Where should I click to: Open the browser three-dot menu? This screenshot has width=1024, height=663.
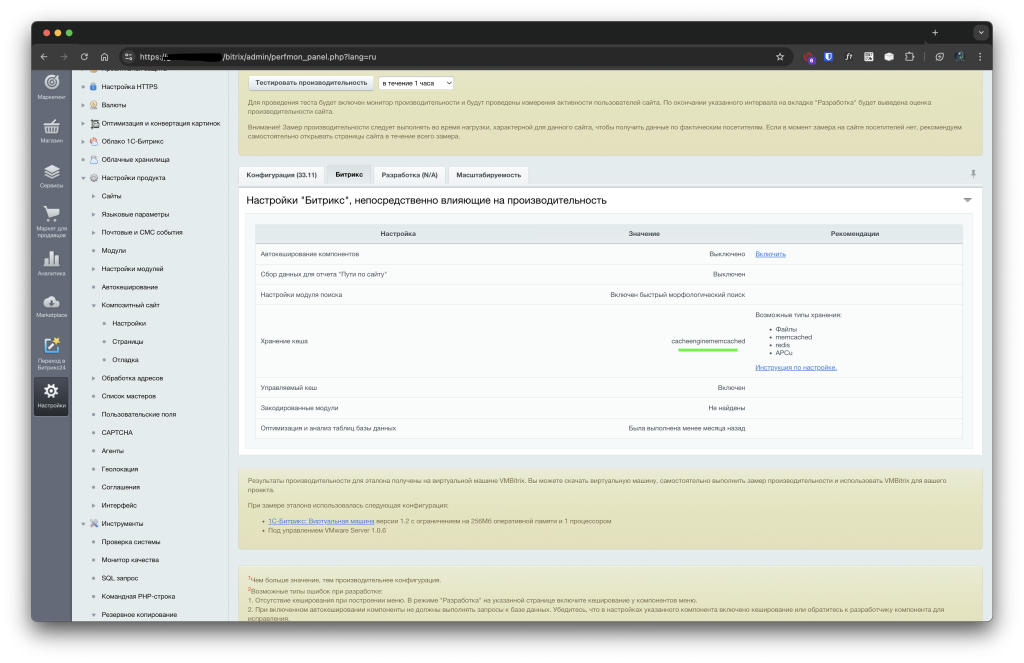980,57
